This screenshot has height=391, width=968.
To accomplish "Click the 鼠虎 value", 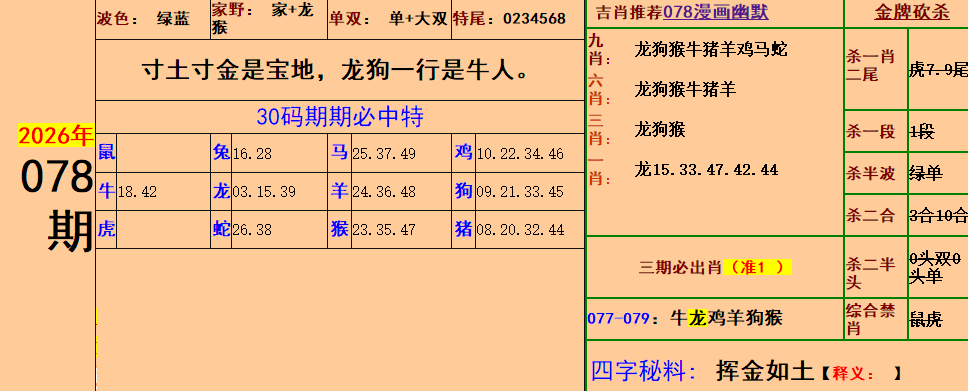I will coord(925,319).
